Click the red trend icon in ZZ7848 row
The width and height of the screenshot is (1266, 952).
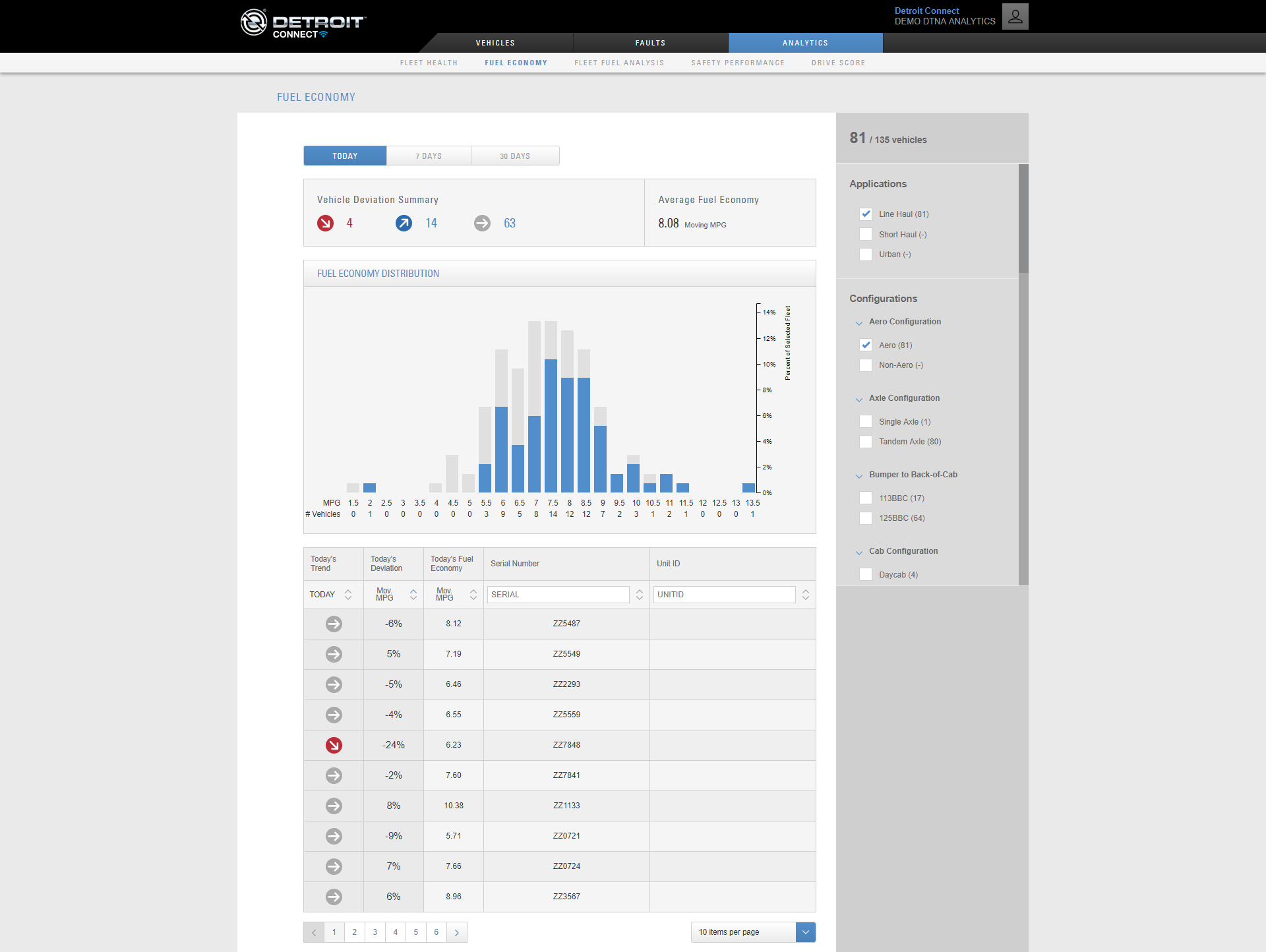pyautogui.click(x=334, y=745)
